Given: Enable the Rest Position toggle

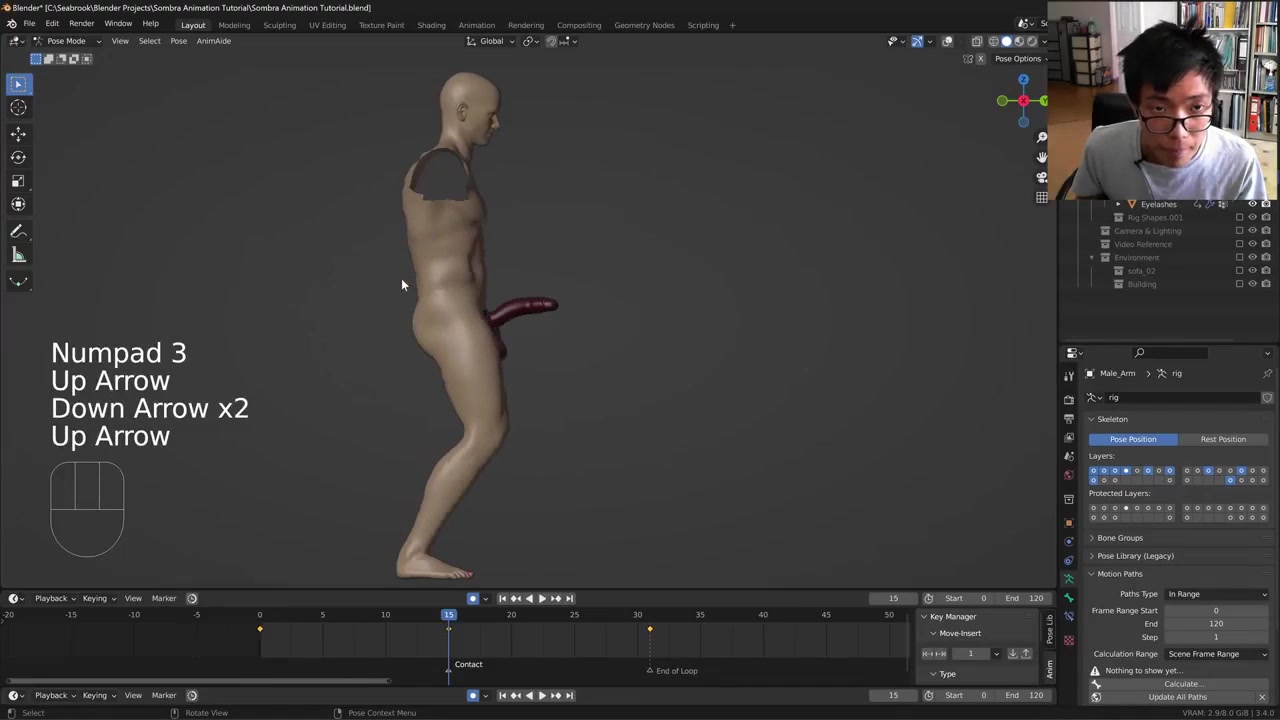Looking at the screenshot, I should tap(1222, 439).
